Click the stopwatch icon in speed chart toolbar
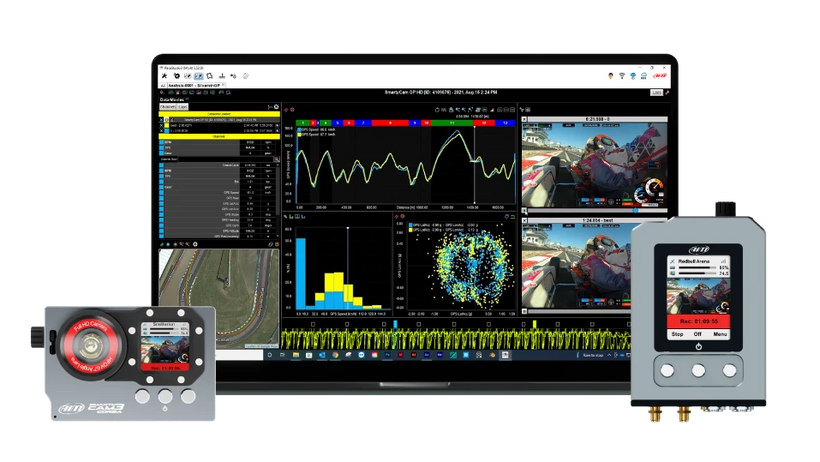 [x=437, y=110]
